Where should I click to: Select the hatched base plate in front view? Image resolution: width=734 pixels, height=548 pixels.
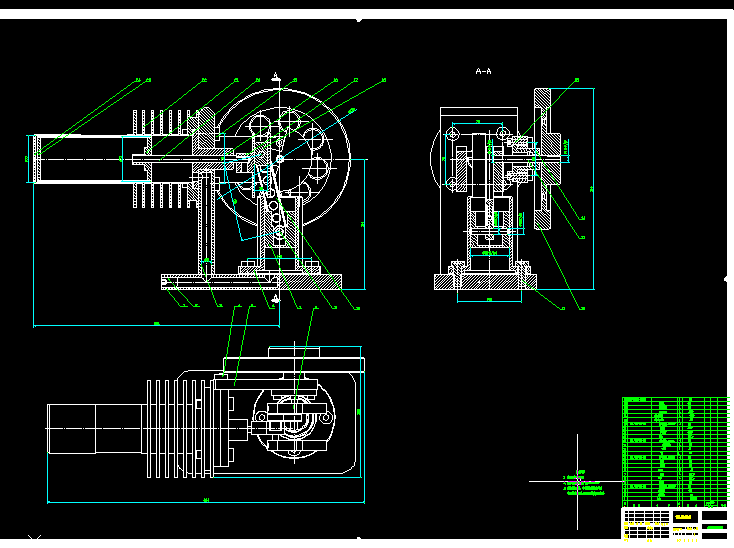pos(251,282)
